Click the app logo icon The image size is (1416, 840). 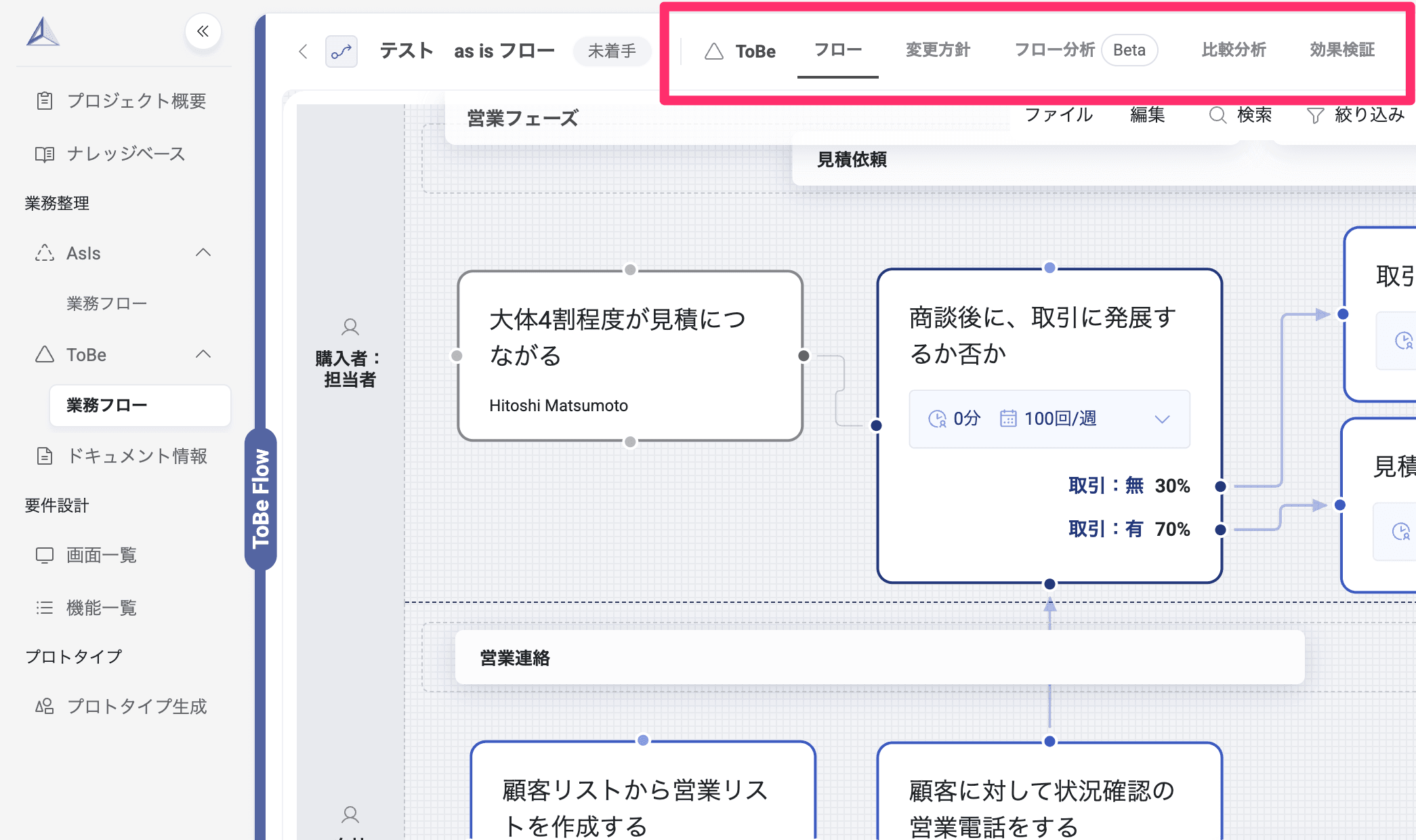tap(43, 32)
